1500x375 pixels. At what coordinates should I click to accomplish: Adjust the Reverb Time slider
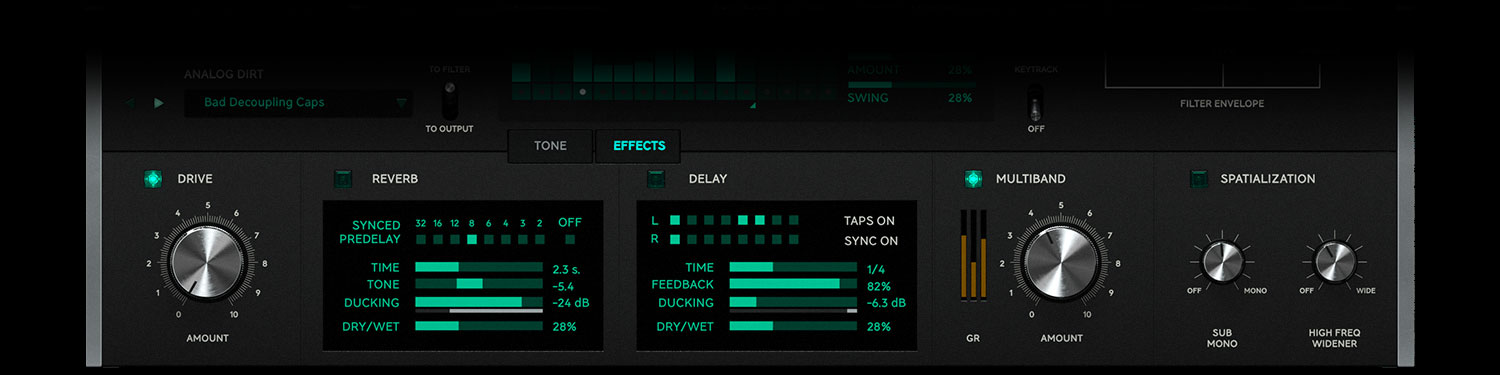coord(479,267)
